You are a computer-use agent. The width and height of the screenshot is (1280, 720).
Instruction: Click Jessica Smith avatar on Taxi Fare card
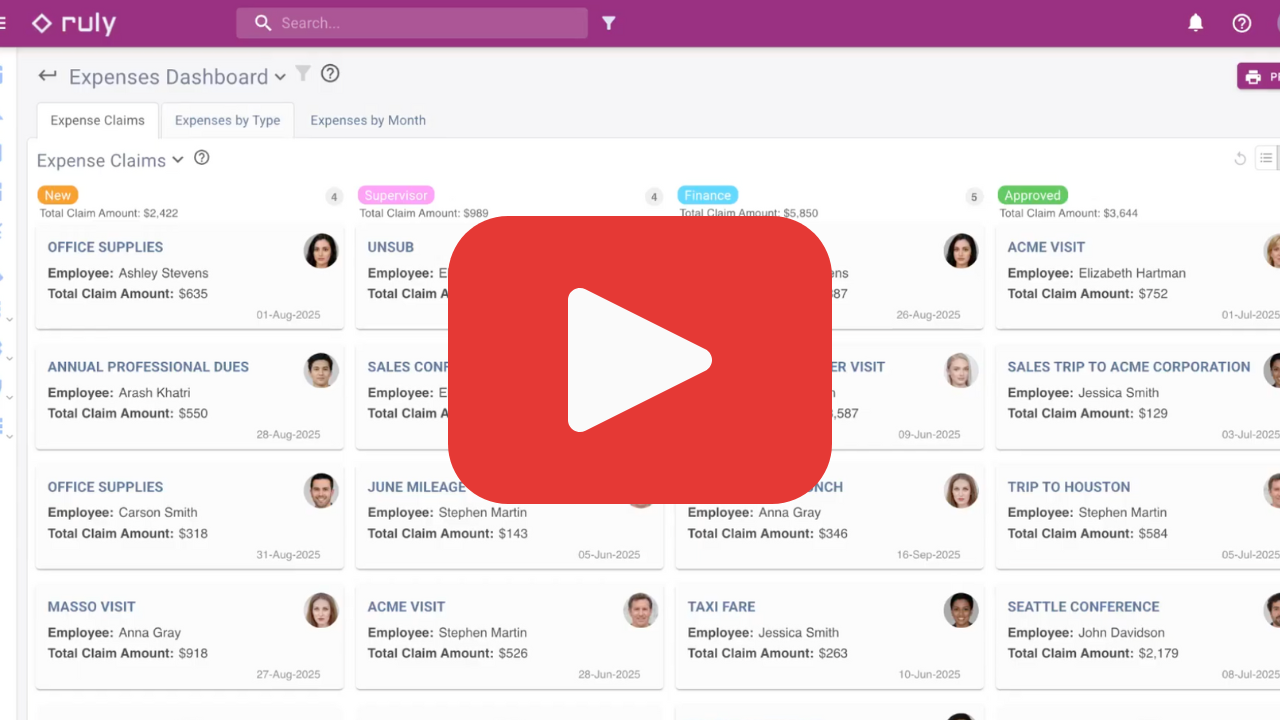coord(961,611)
